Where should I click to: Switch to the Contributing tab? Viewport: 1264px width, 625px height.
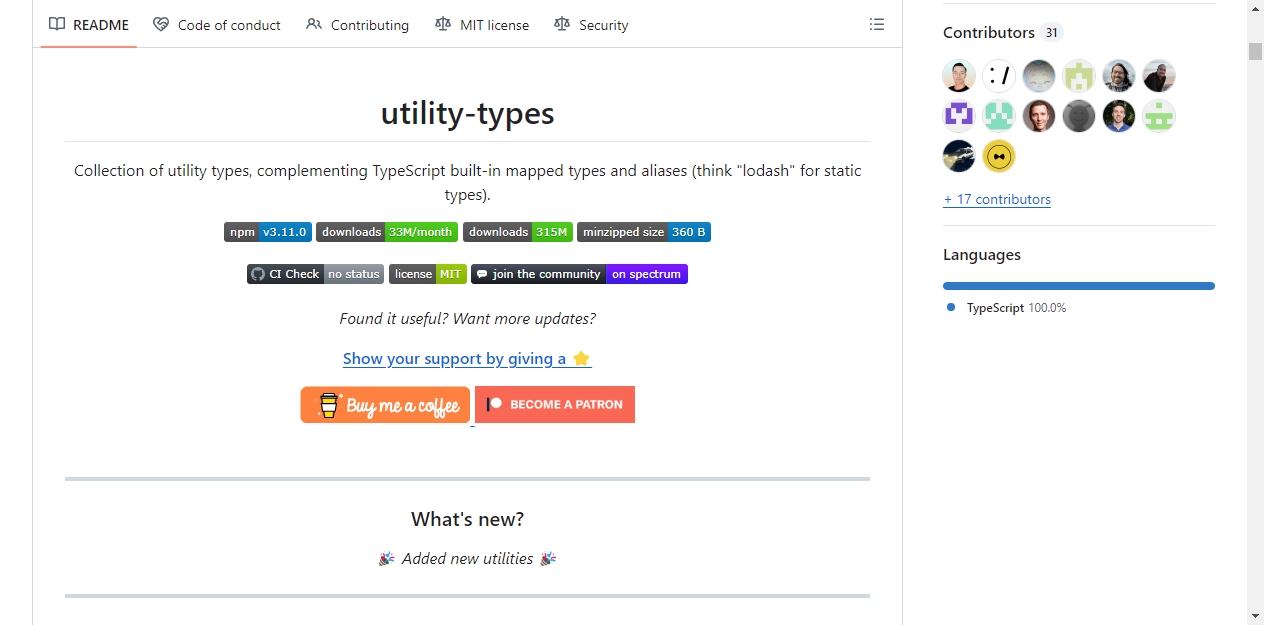click(x=358, y=25)
